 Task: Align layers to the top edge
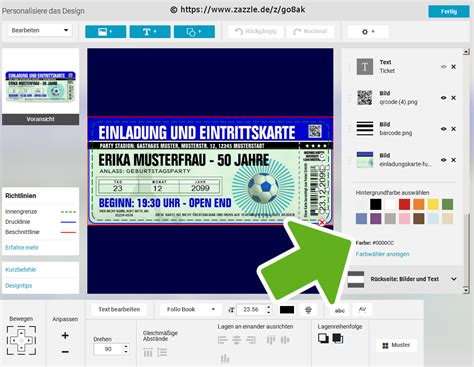(x=271, y=340)
